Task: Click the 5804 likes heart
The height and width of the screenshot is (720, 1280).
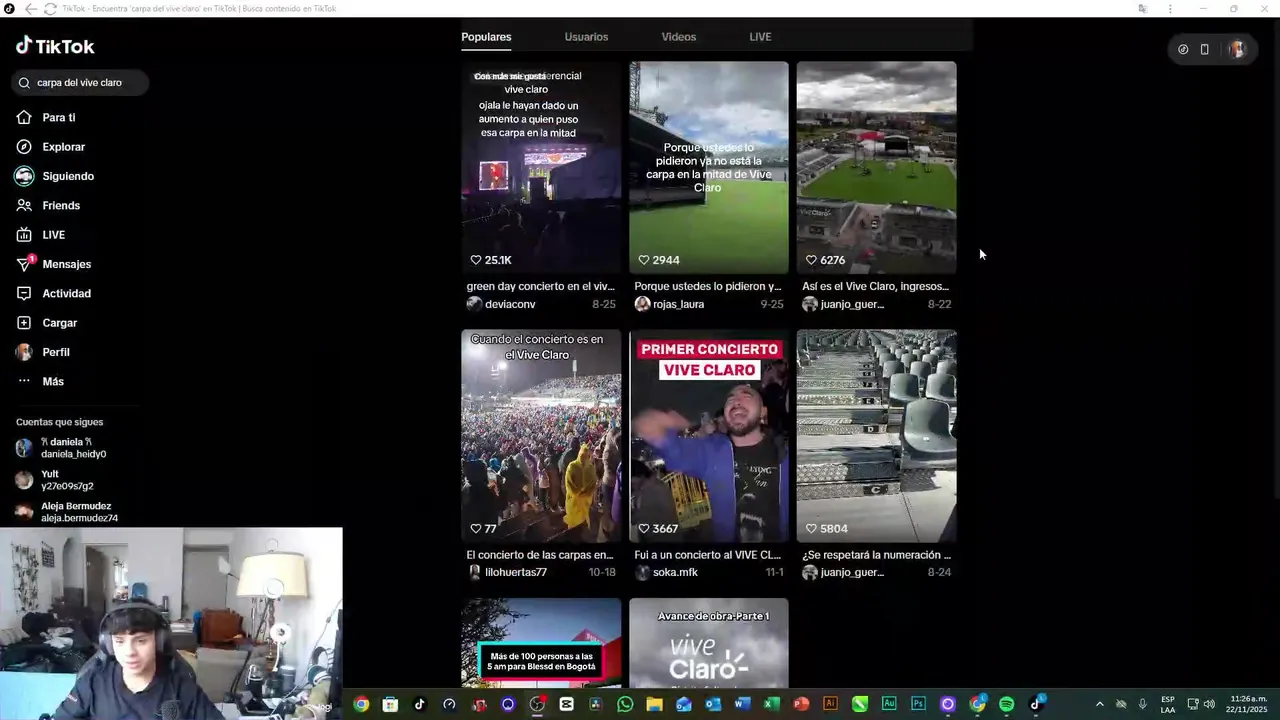Action: [812, 529]
